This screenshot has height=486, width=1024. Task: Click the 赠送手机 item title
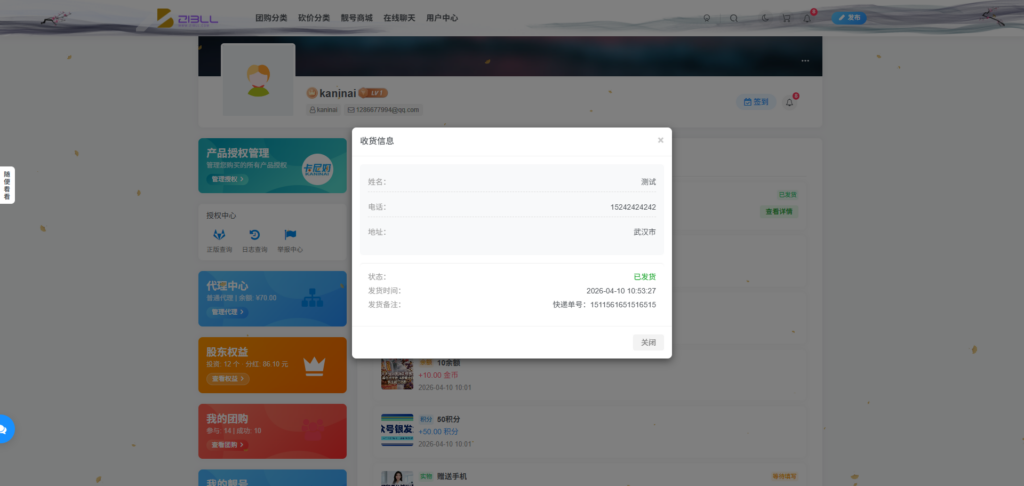pos(452,477)
